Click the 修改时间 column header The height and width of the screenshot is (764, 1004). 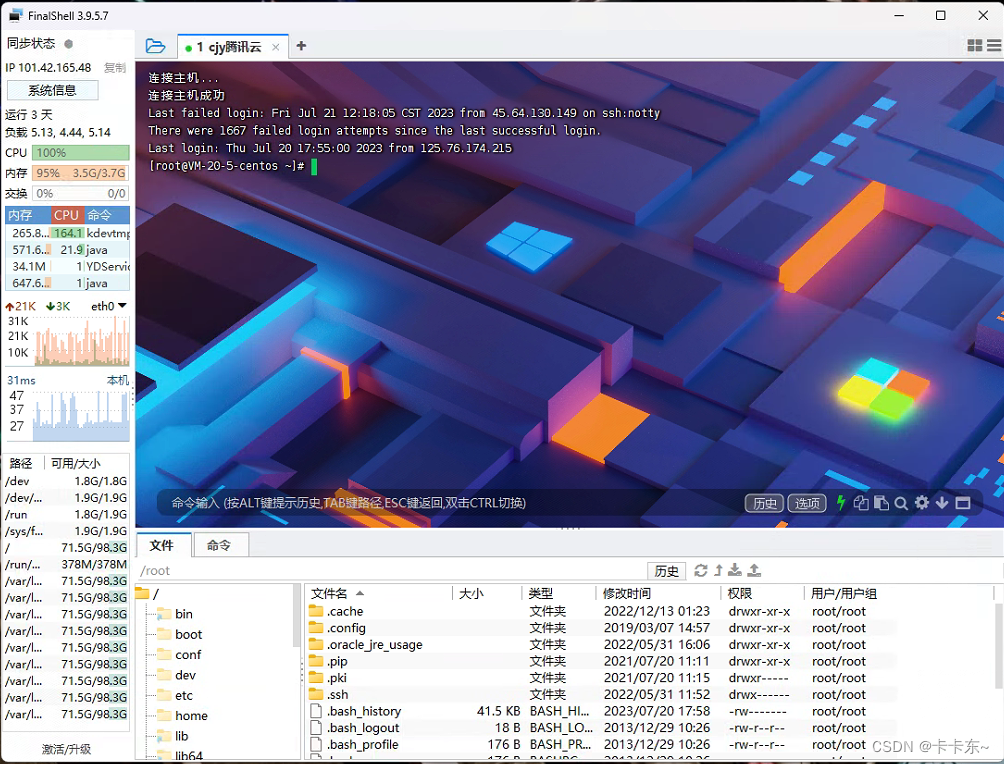point(658,593)
